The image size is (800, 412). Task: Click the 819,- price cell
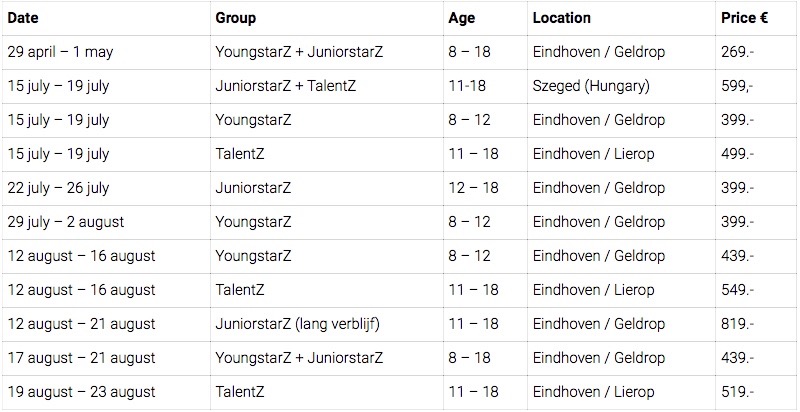[737, 324]
